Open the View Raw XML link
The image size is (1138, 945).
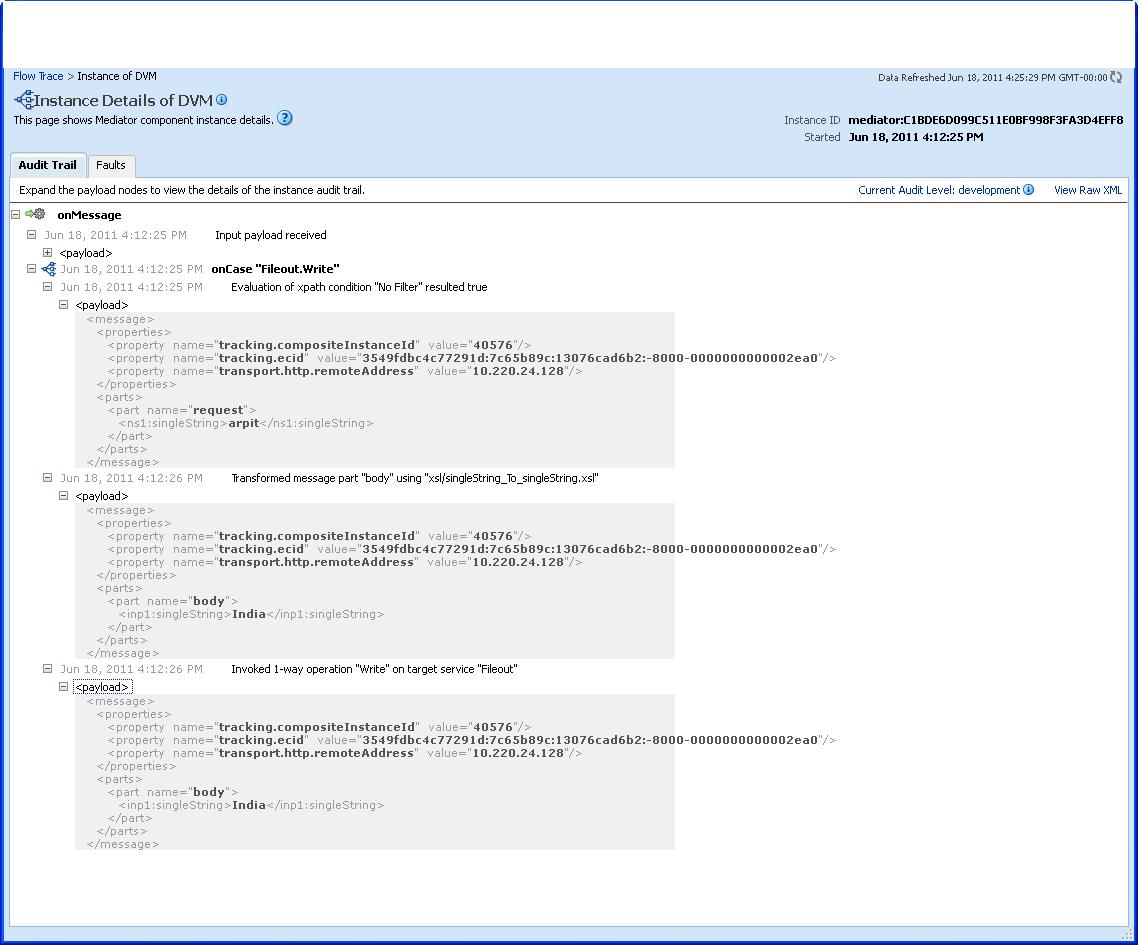tap(1088, 189)
